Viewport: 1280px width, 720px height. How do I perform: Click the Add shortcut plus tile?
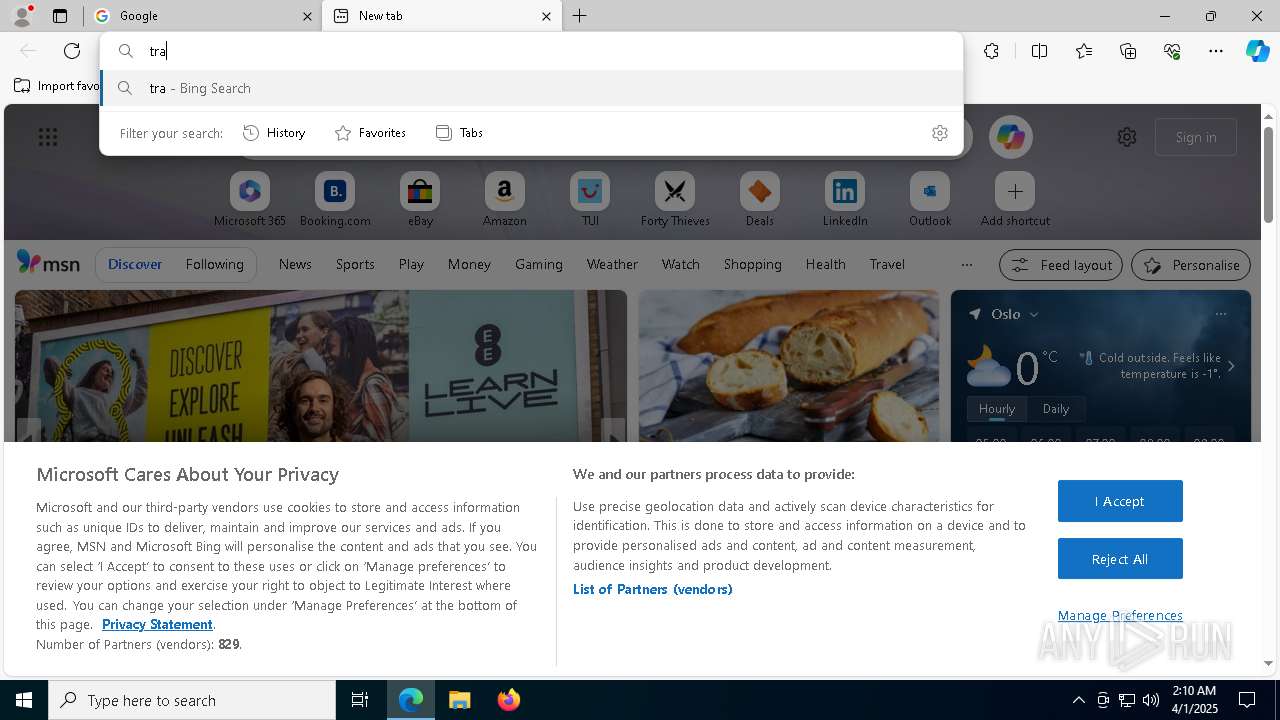click(x=1015, y=199)
